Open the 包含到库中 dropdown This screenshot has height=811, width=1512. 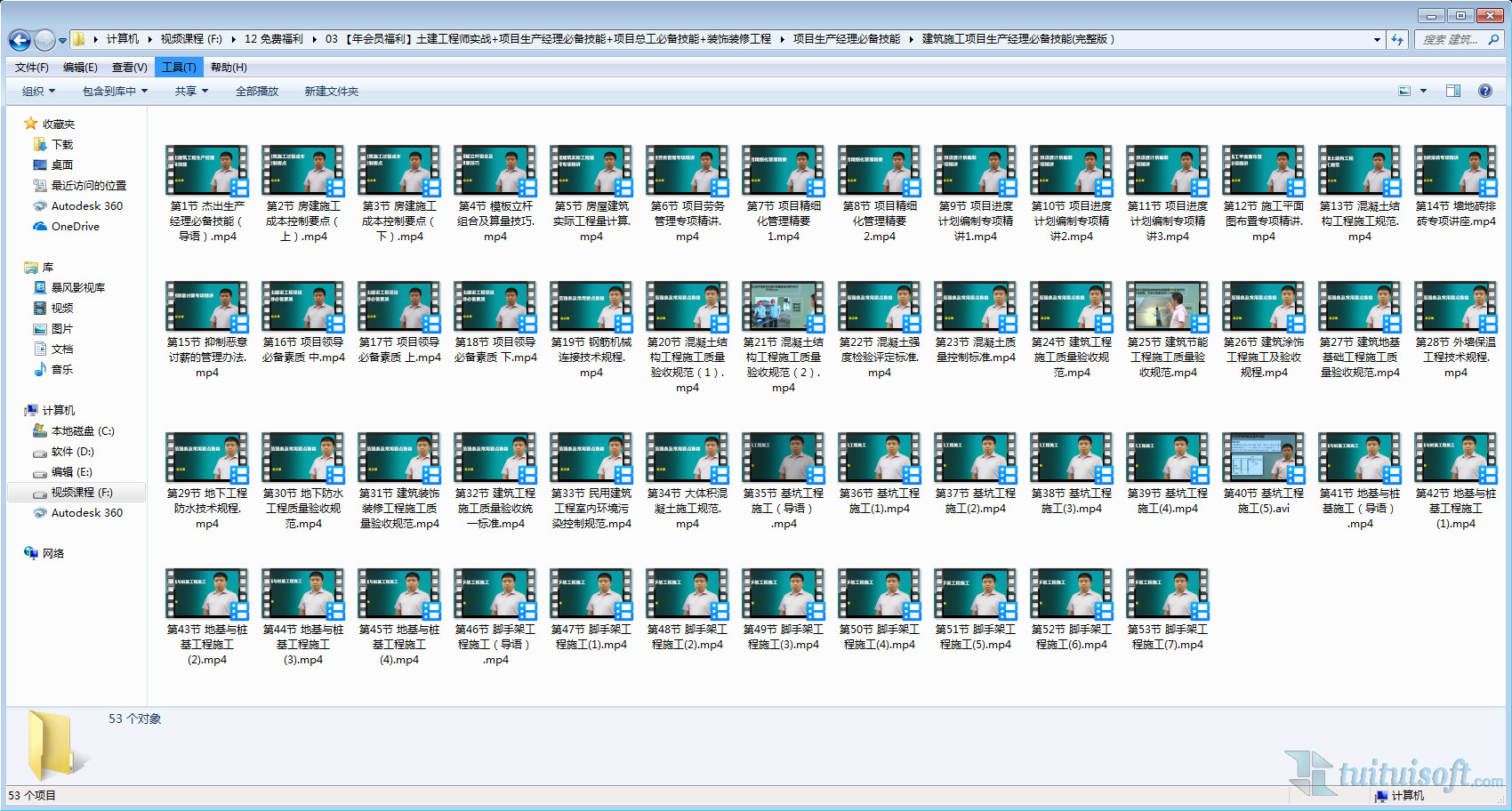pyautogui.click(x=115, y=92)
